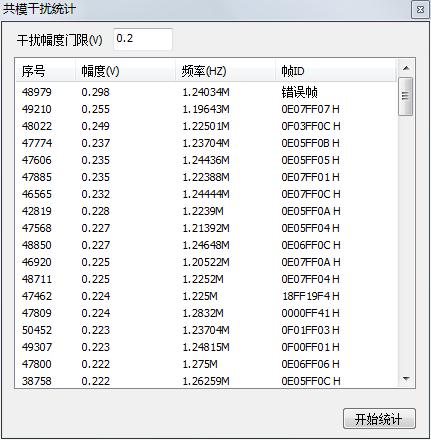This screenshot has height=440, width=431.
Task: Close the 共模干扰统计 dialog
Action: click(x=421, y=10)
